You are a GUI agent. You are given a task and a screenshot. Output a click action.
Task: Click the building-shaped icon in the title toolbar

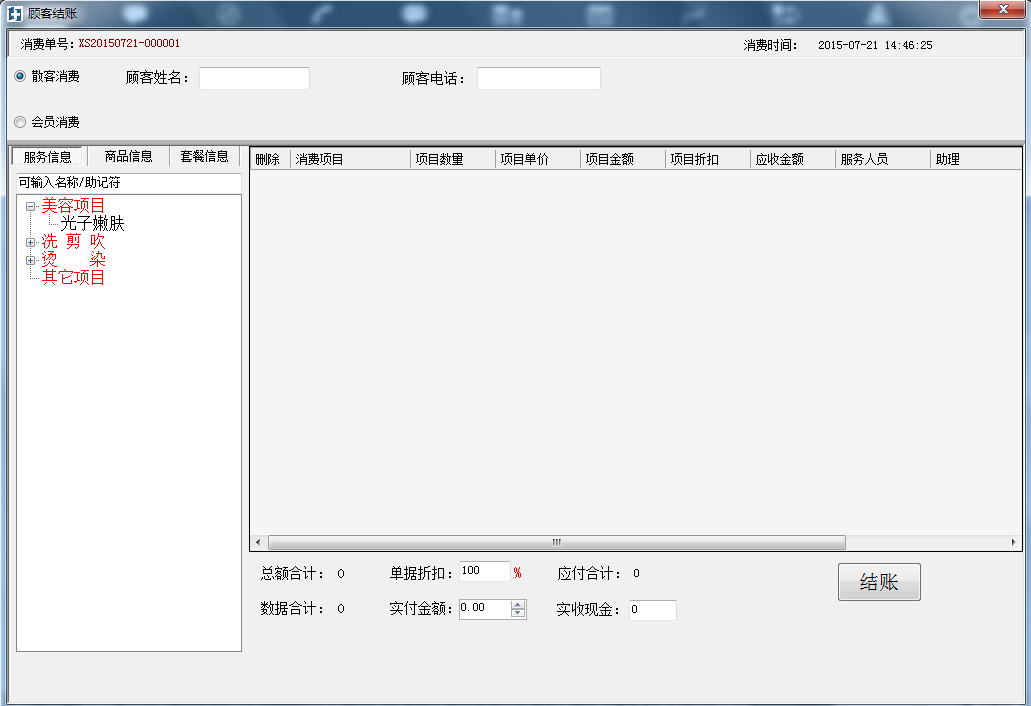pos(507,13)
